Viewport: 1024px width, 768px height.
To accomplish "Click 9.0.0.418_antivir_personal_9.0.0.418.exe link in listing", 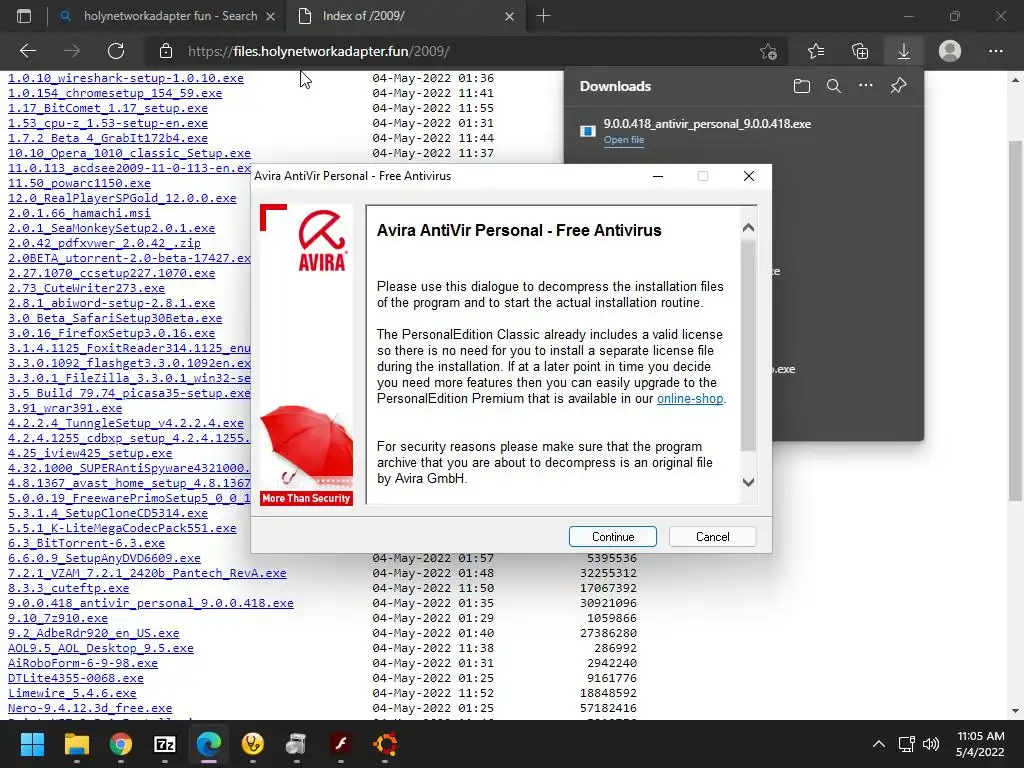I will click(151, 603).
